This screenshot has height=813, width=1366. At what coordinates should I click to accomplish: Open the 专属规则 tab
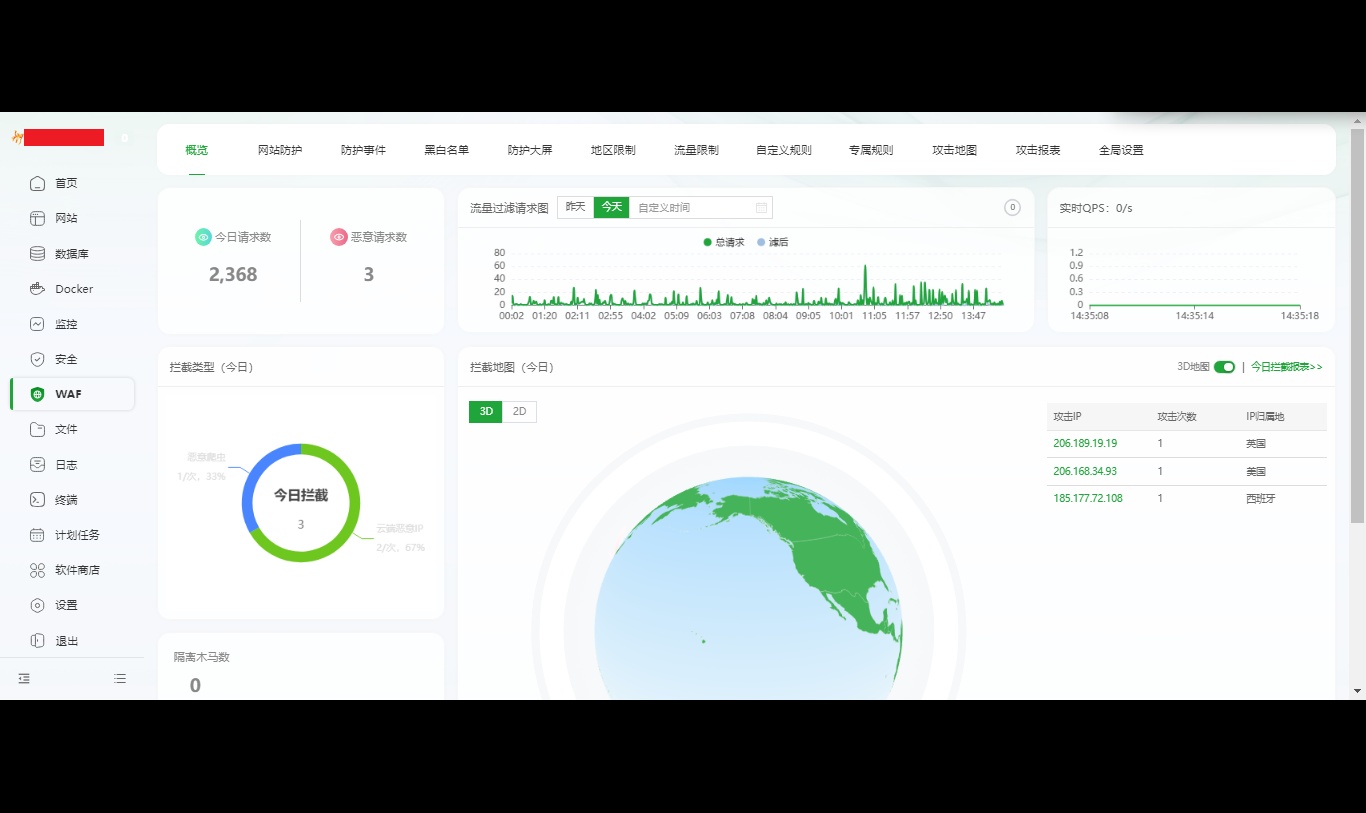click(x=871, y=150)
